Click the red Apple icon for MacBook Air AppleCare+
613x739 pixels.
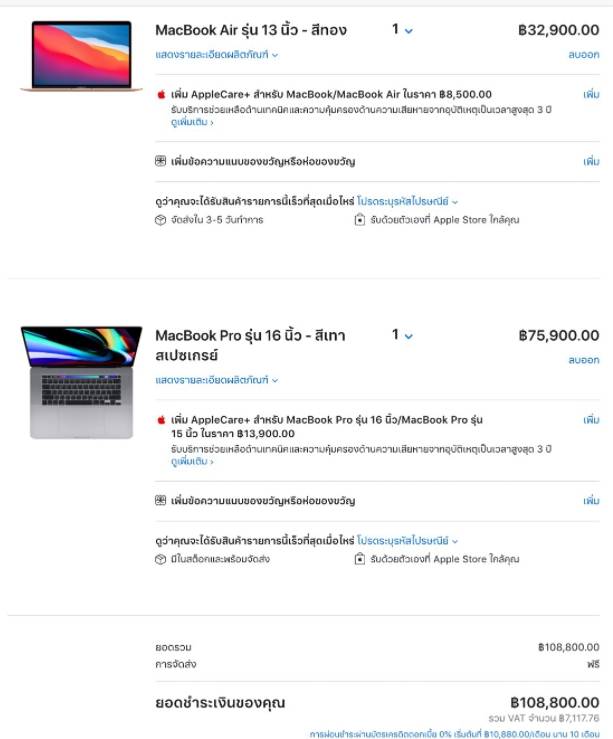[x=161, y=94]
